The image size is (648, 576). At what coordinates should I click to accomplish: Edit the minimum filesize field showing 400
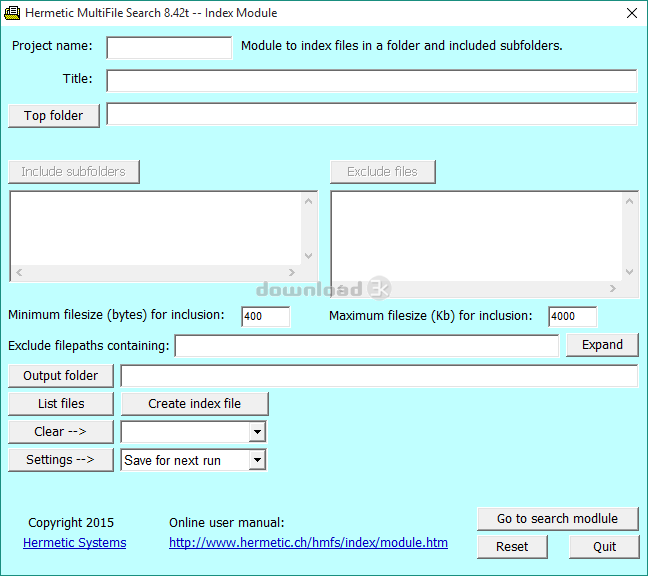pyautogui.click(x=265, y=317)
